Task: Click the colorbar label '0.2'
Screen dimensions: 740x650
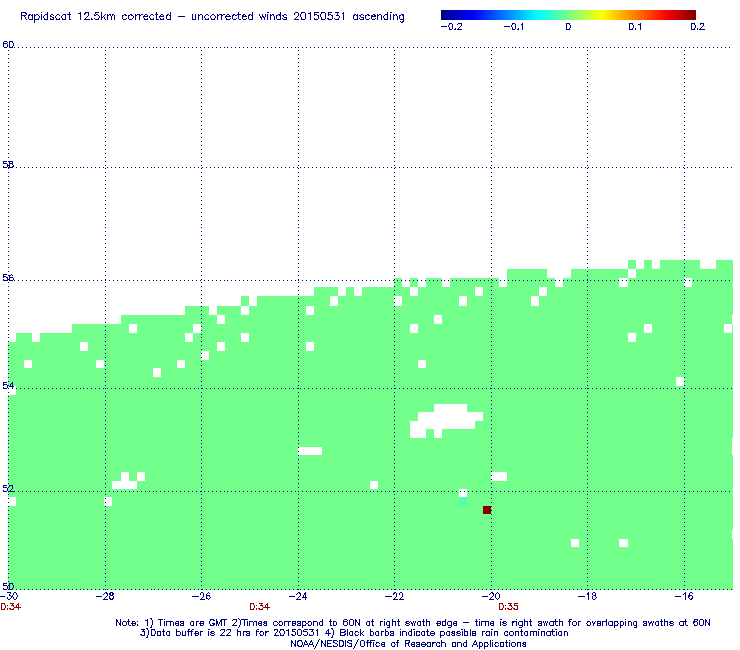Action: point(698,27)
